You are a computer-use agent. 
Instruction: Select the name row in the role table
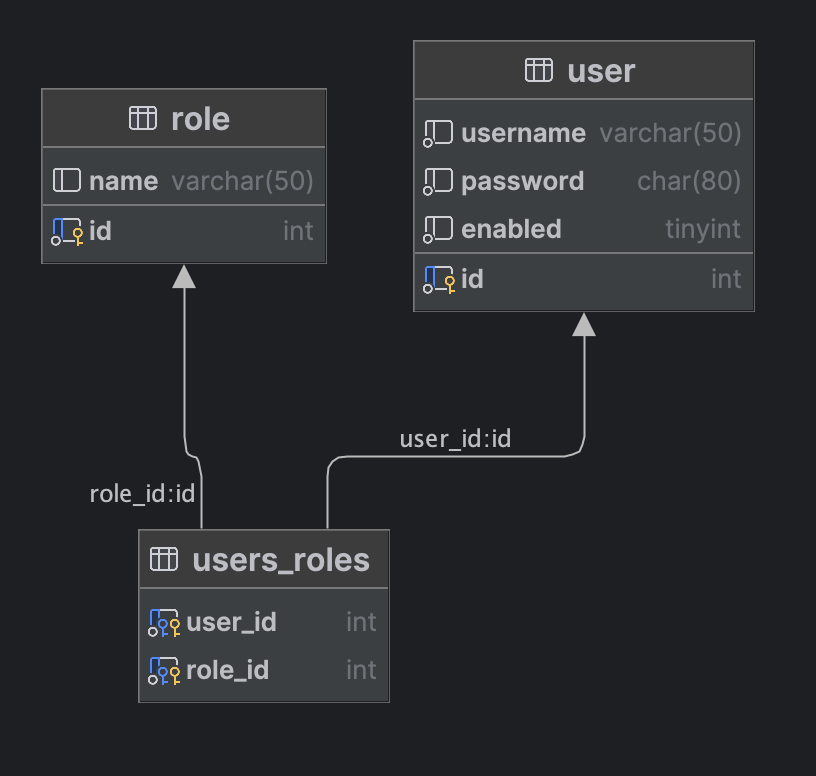coord(184,180)
